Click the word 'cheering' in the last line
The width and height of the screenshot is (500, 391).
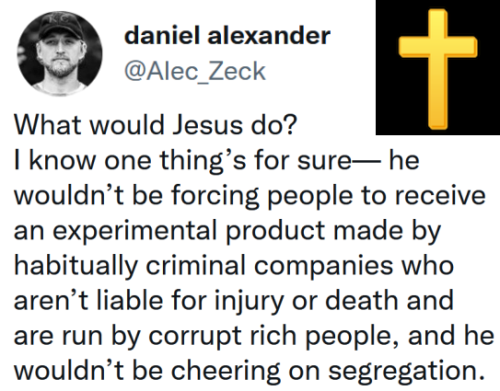click(226, 371)
